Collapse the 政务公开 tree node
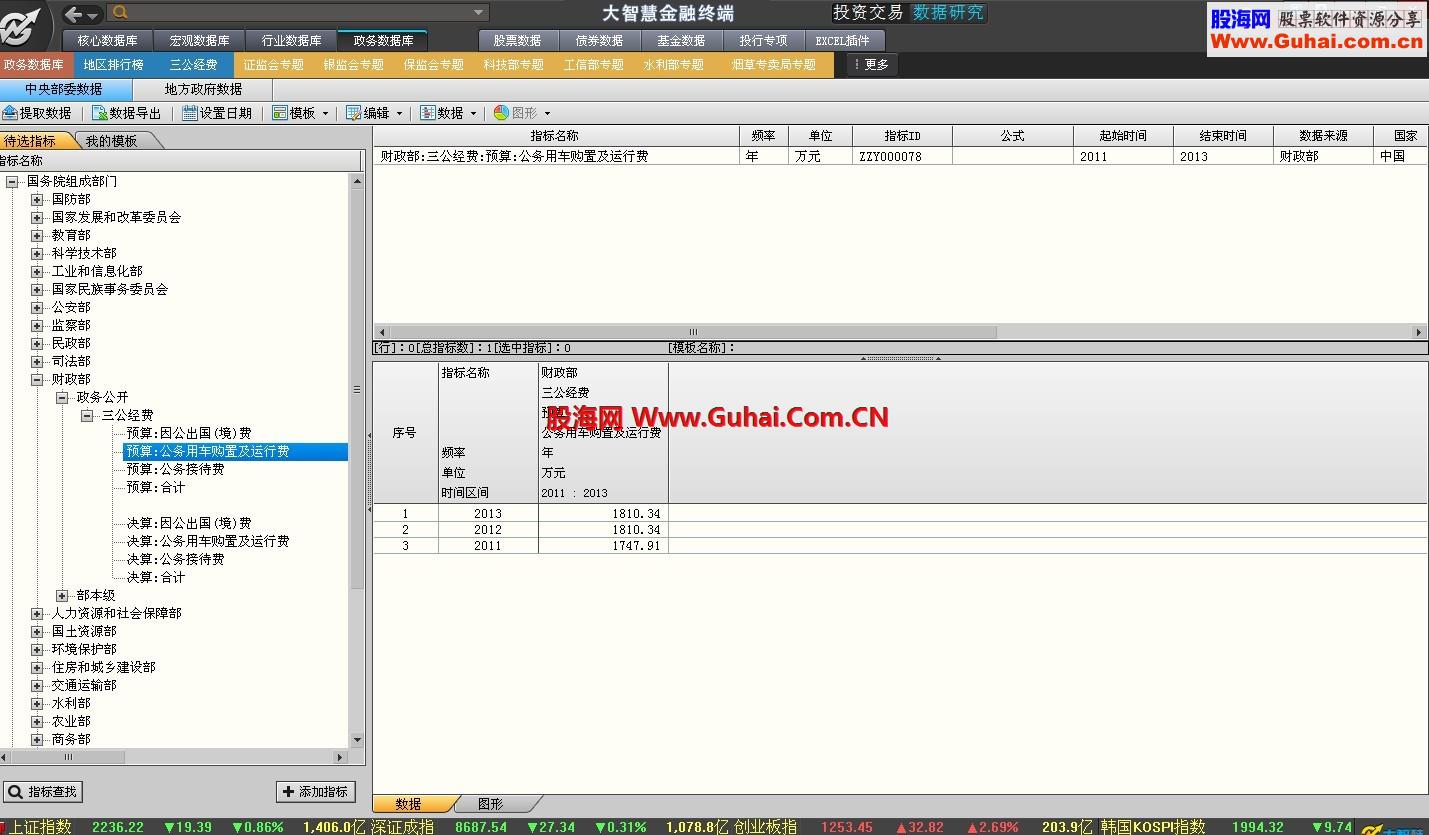This screenshot has width=1429, height=835. tap(62, 397)
